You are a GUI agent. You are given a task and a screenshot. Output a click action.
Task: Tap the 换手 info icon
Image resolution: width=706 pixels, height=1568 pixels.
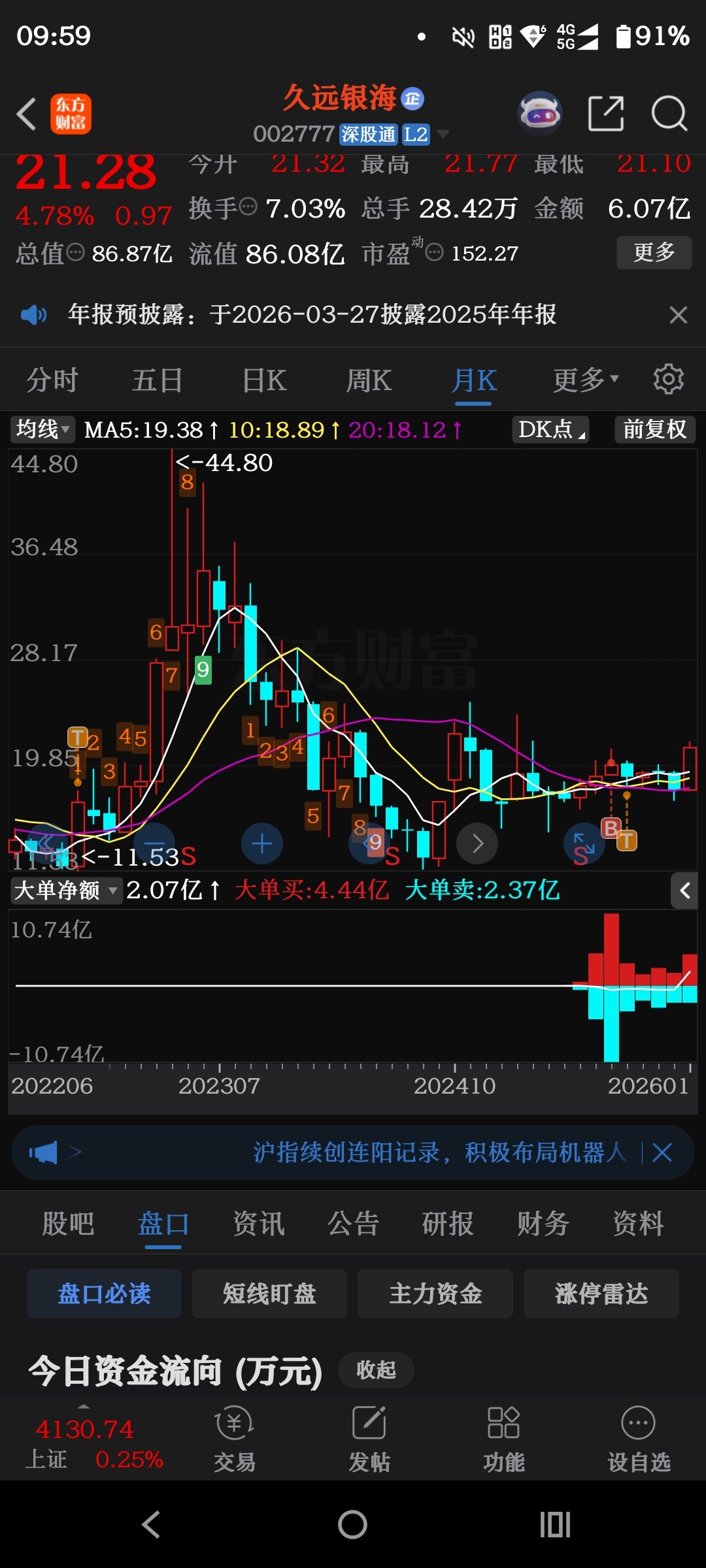(248, 207)
